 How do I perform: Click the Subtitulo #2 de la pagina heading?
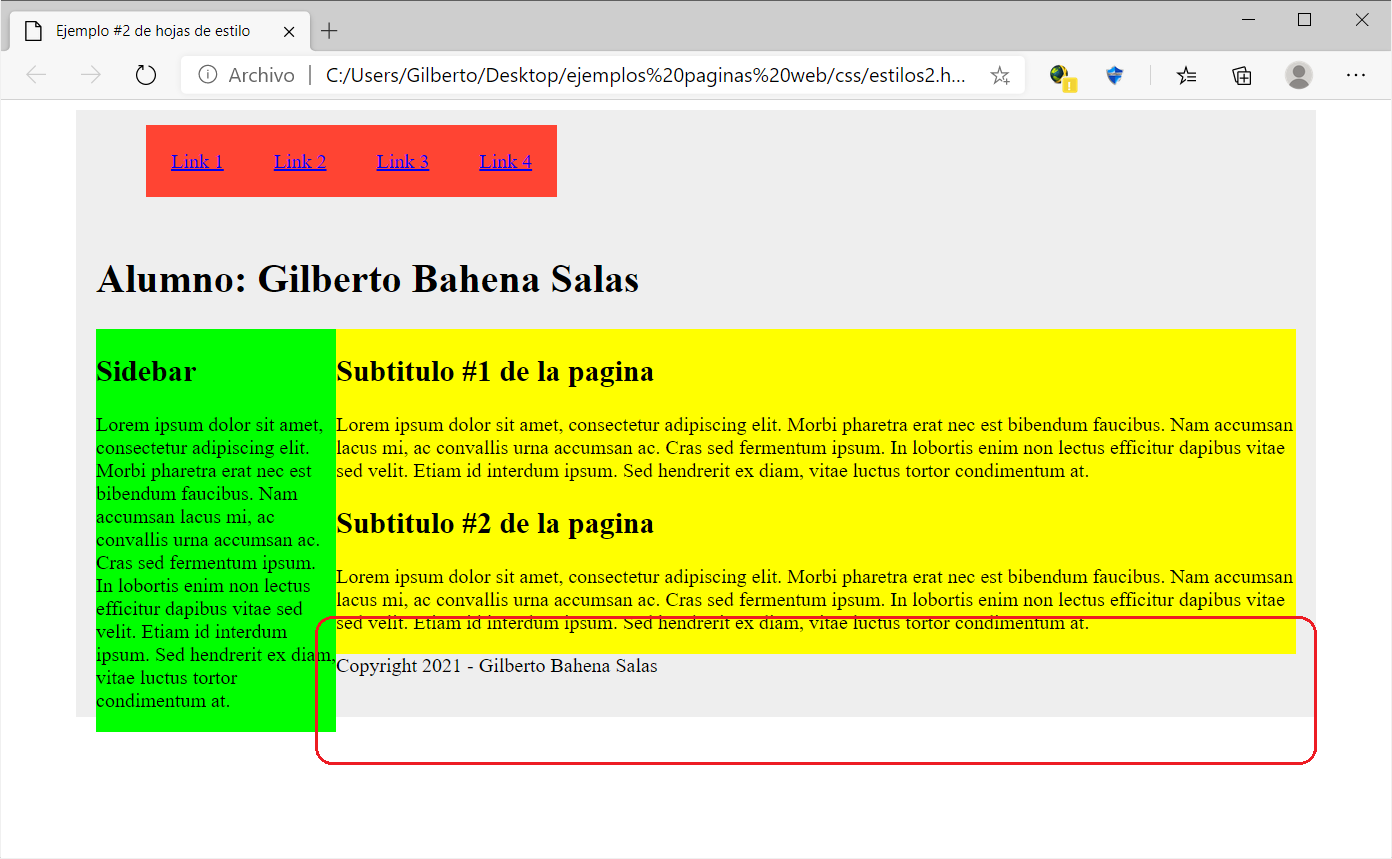tap(495, 523)
